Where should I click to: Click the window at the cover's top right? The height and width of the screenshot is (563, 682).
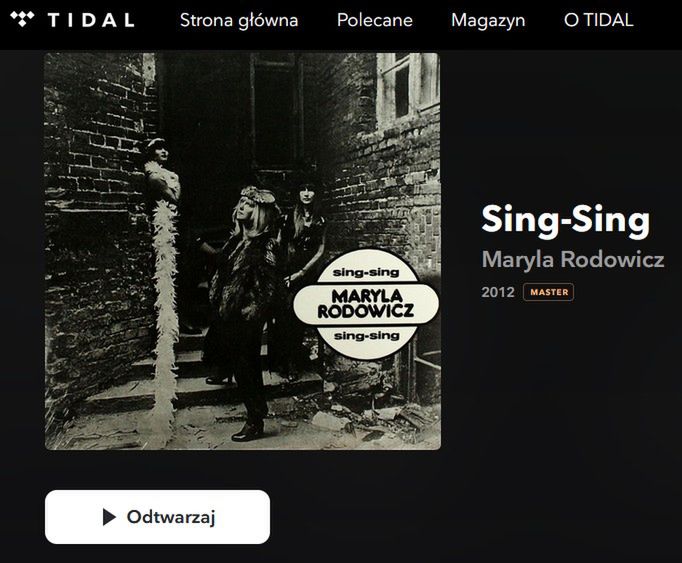click(x=408, y=89)
